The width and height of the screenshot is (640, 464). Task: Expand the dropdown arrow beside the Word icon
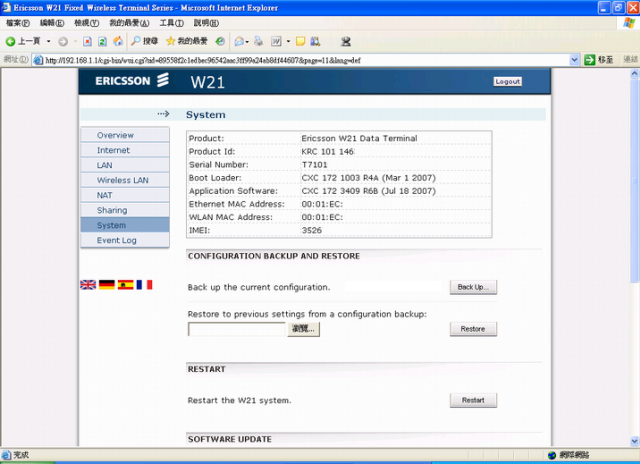tap(288, 41)
